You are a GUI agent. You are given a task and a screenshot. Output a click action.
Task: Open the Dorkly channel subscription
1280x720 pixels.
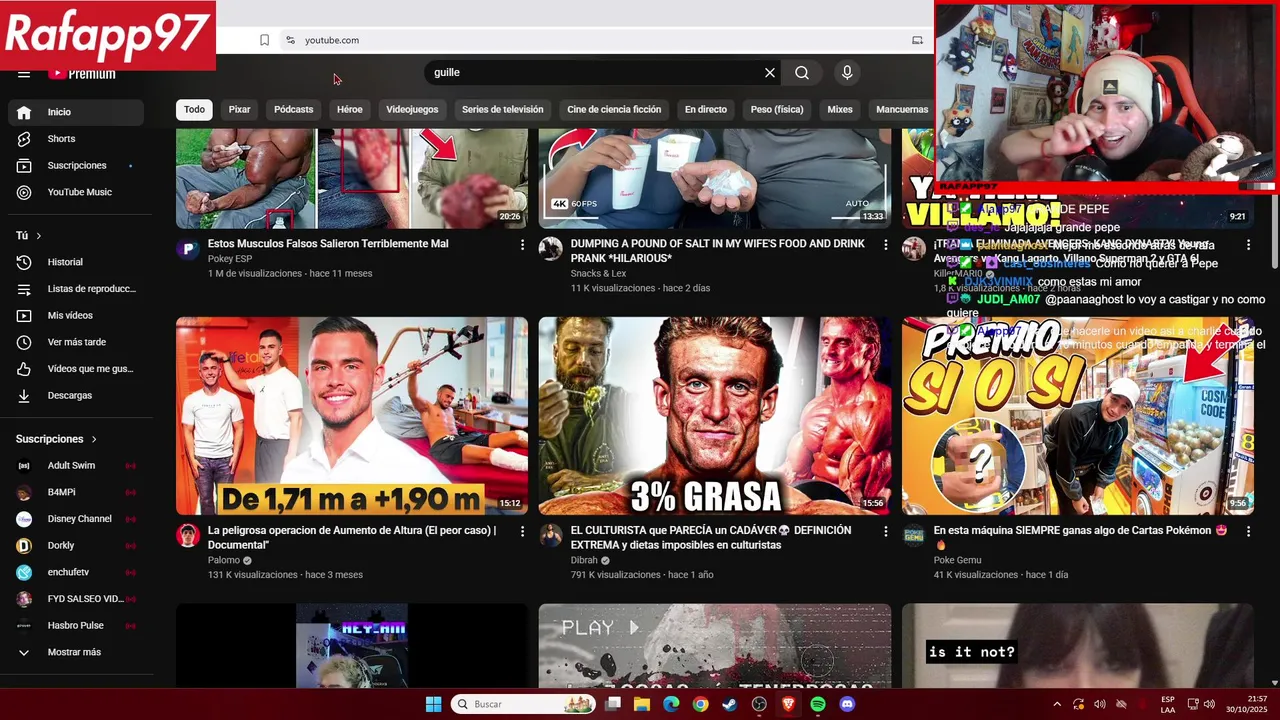click(x=76, y=546)
